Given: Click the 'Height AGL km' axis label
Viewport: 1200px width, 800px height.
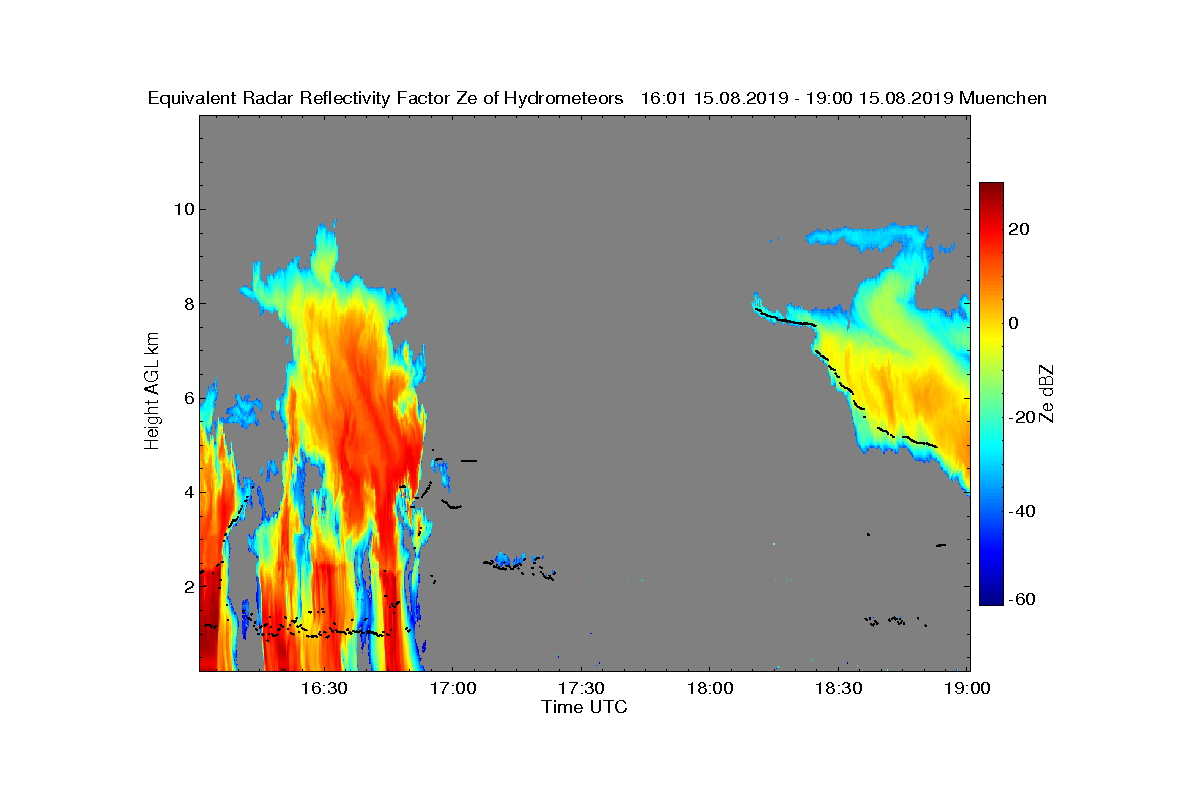Looking at the screenshot, I should click(x=152, y=392).
